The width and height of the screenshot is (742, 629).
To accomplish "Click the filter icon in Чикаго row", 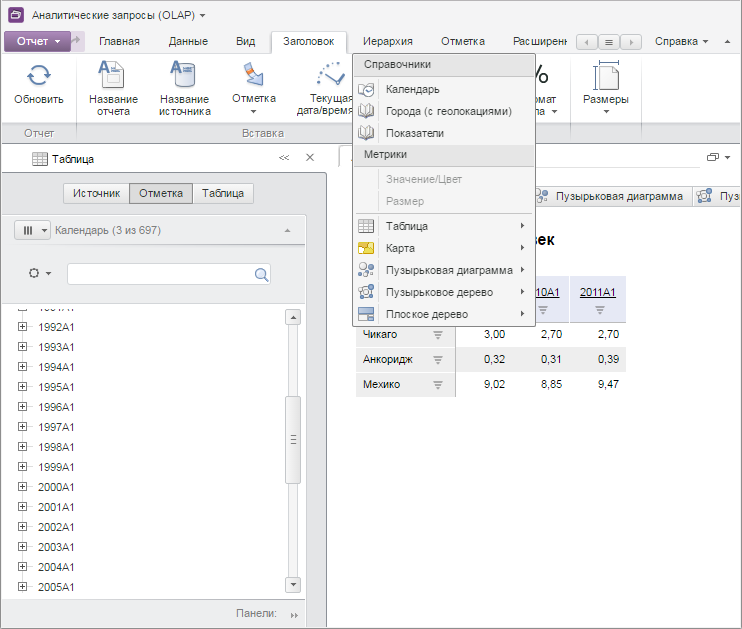I will point(437,334).
